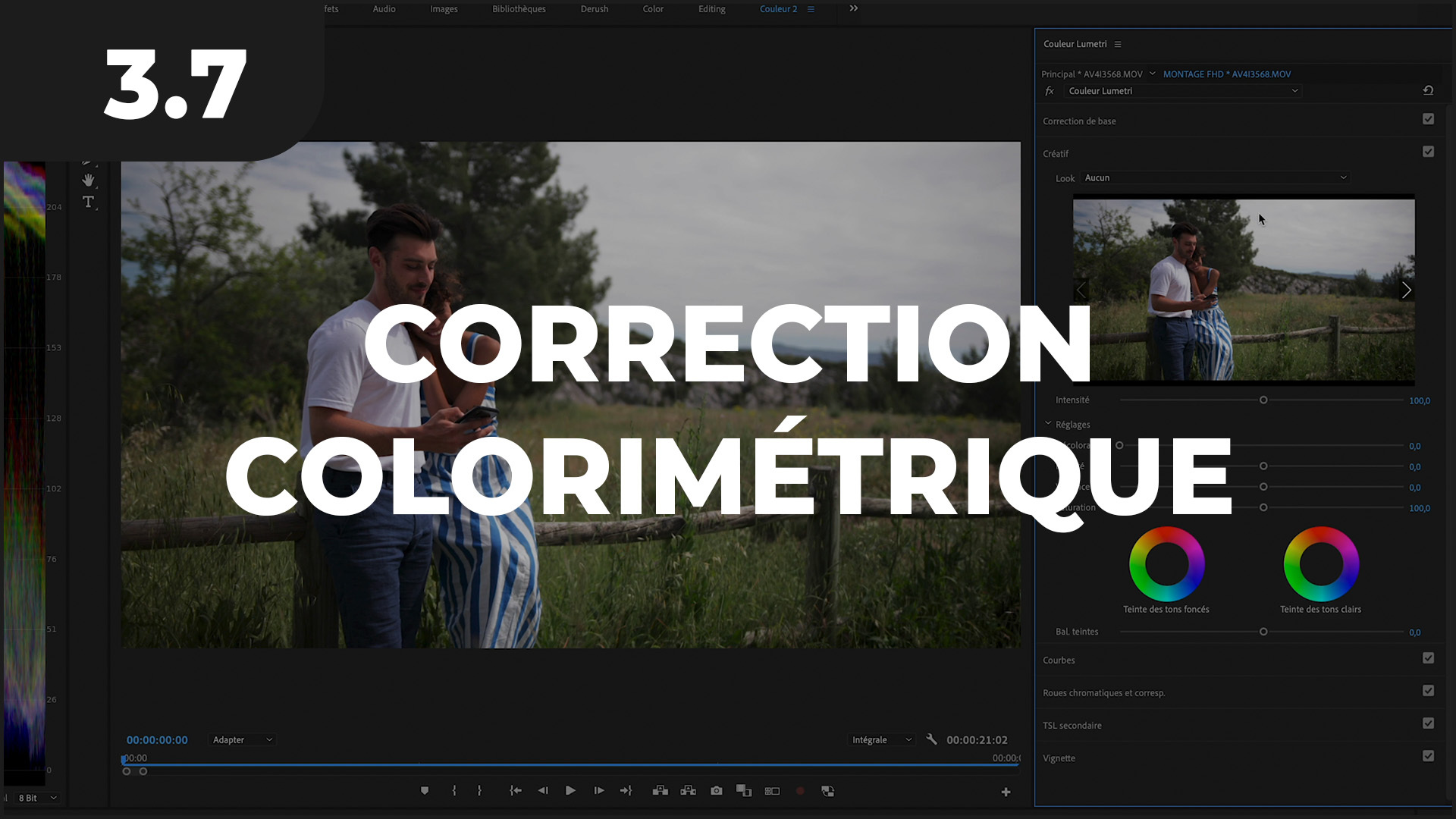This screenshot has height=819, width=1456.
Task: Expand the Vignette section header
Action: tap(1059, 758)
